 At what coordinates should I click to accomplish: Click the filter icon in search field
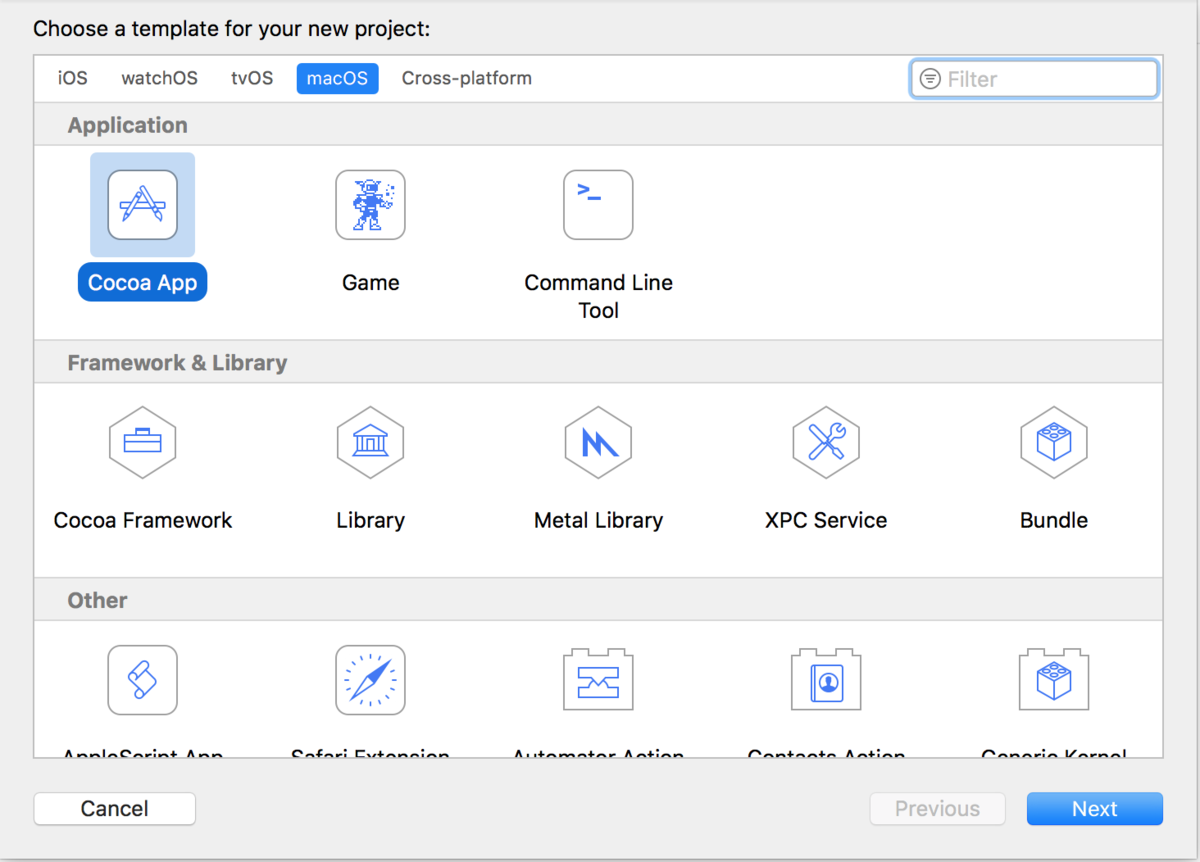[930, 79]
